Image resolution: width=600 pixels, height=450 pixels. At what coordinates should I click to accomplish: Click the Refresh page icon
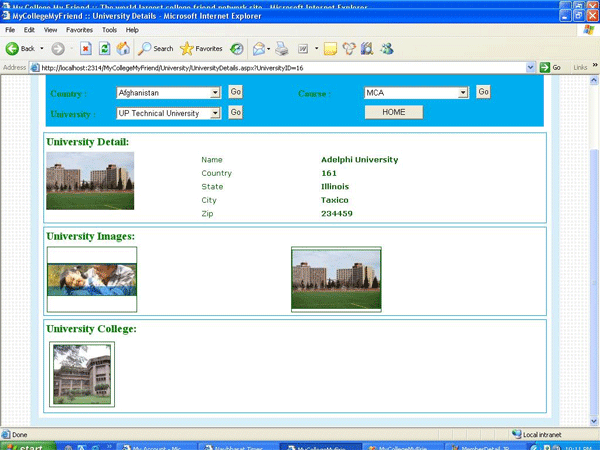click(104, 49)
